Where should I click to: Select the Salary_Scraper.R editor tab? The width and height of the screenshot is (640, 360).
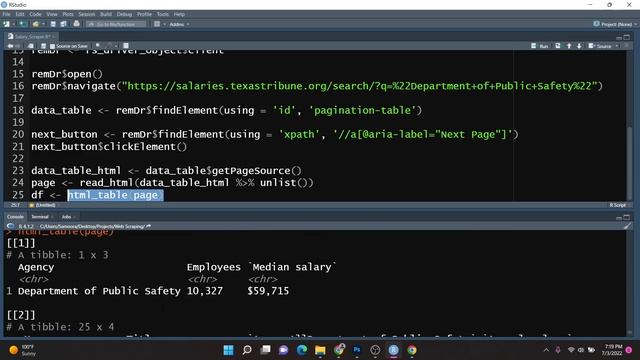pos(32,37)
